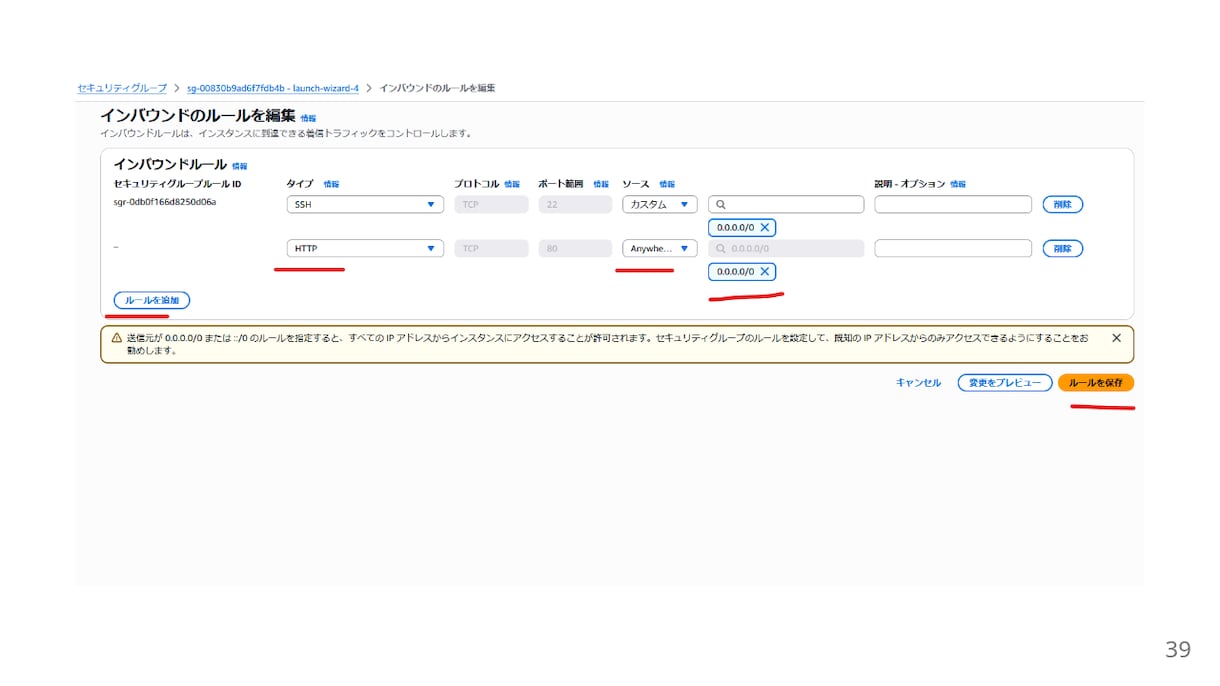
Task: Remove 0.0.0.0/0 tag in SSH row
Action: click(765, 228)
